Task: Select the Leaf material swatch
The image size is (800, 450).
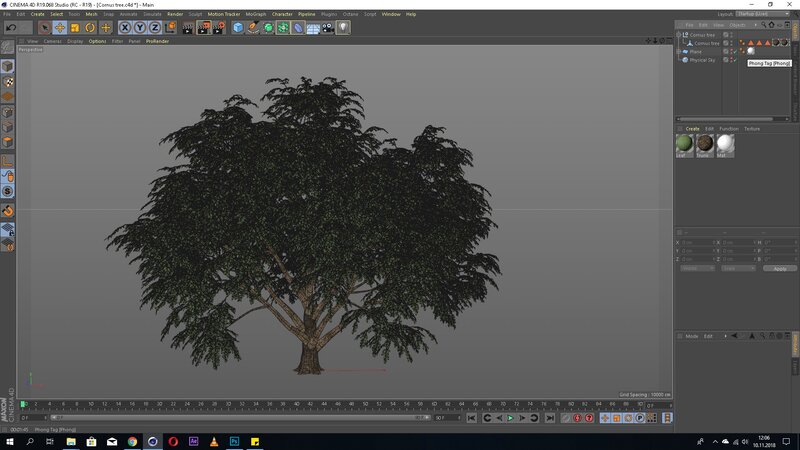Action: point(685,145)
